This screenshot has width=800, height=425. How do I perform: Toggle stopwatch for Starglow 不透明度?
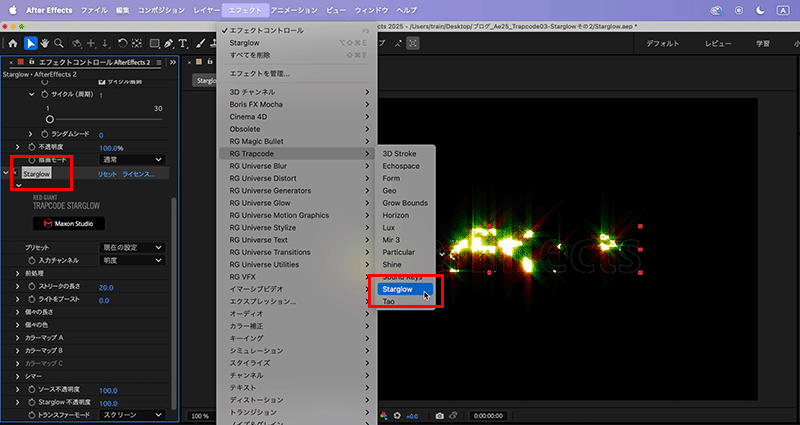[x=32, y=403]
